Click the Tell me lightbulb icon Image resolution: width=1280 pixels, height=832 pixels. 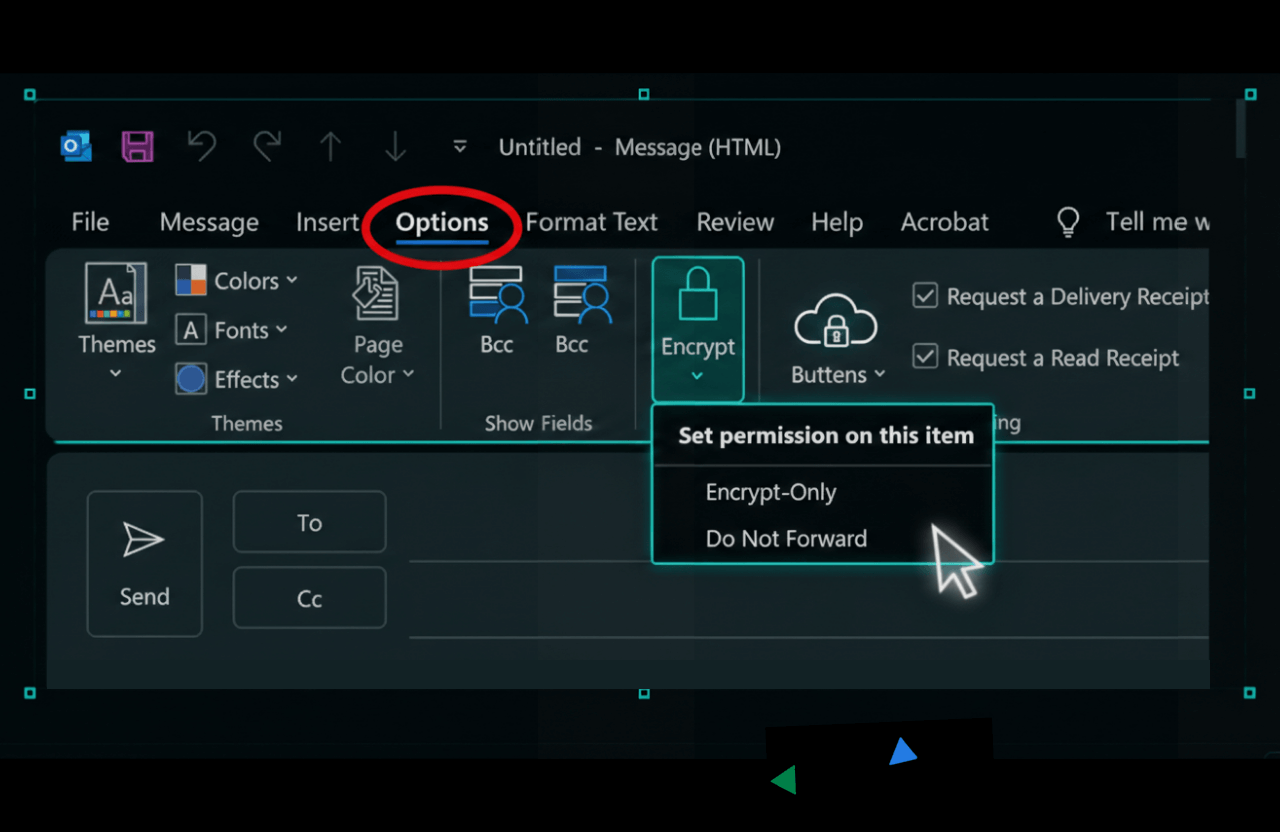(x=1067, y=221)
